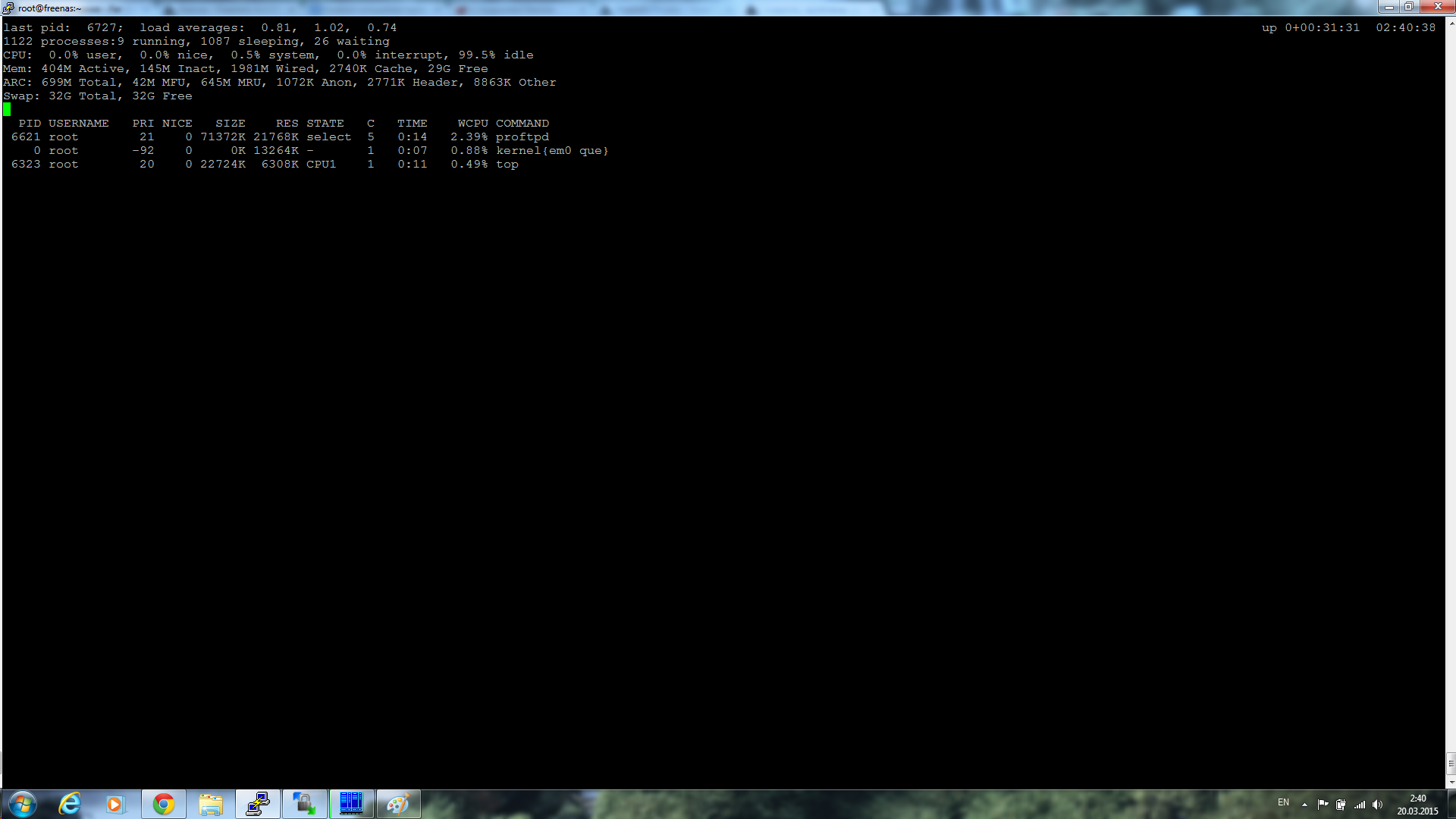Open Google Chrome from the taskbar
This screenshot has width=1456, height=819.
click(163, 804)
